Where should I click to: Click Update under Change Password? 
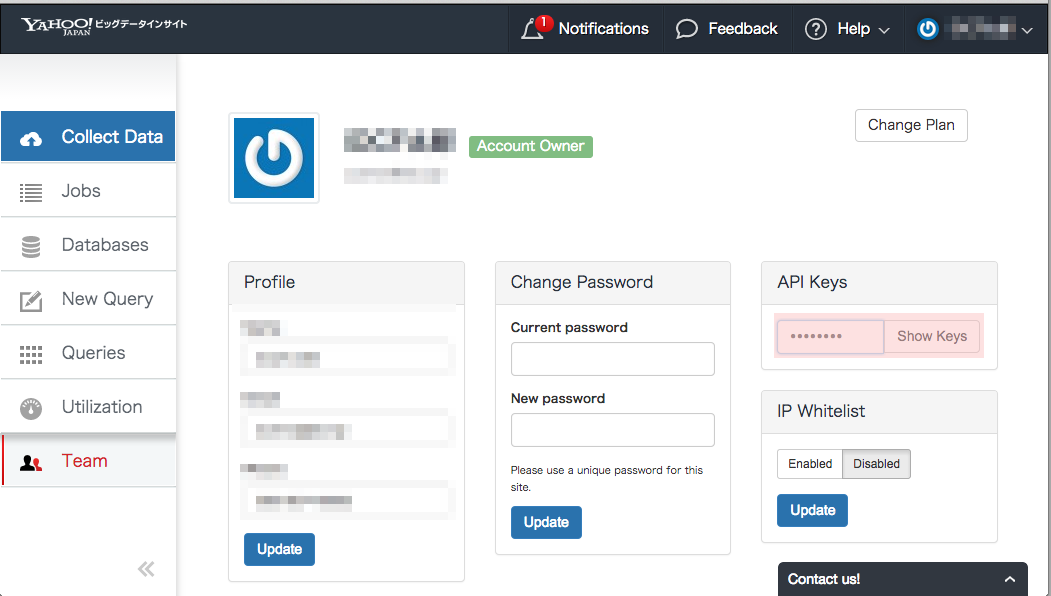point(546,522)
